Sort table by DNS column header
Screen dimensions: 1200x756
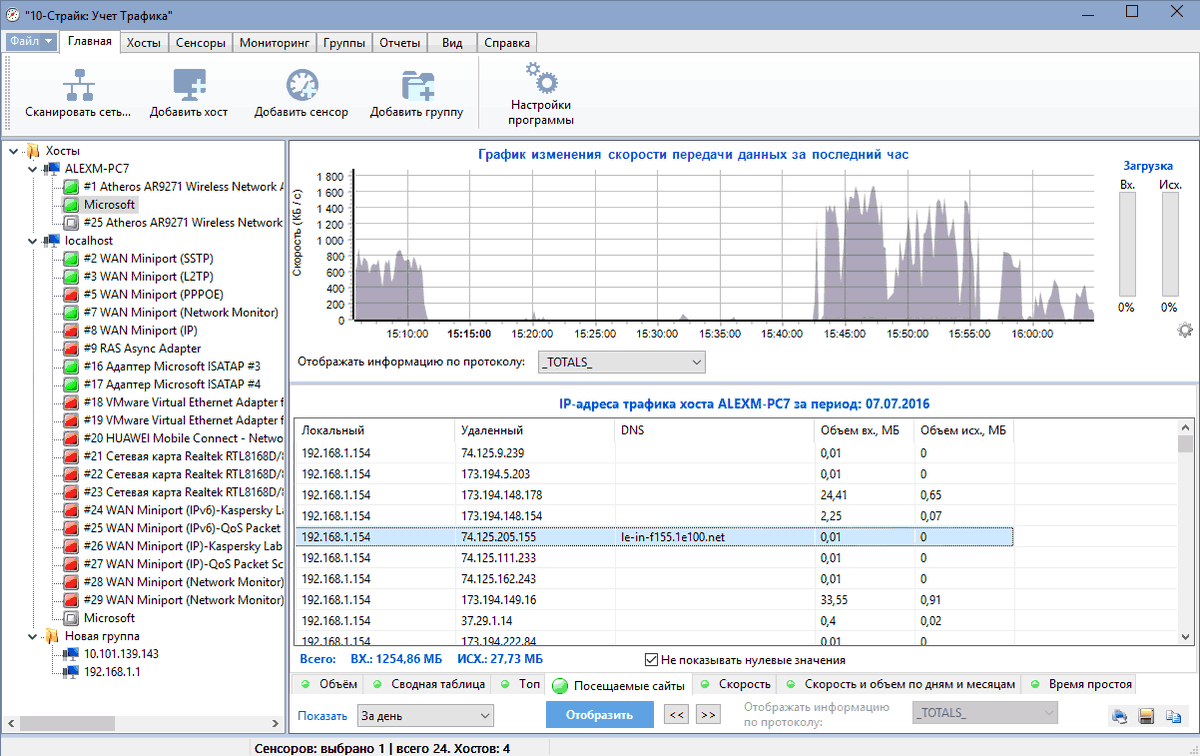tap(715, 431)
